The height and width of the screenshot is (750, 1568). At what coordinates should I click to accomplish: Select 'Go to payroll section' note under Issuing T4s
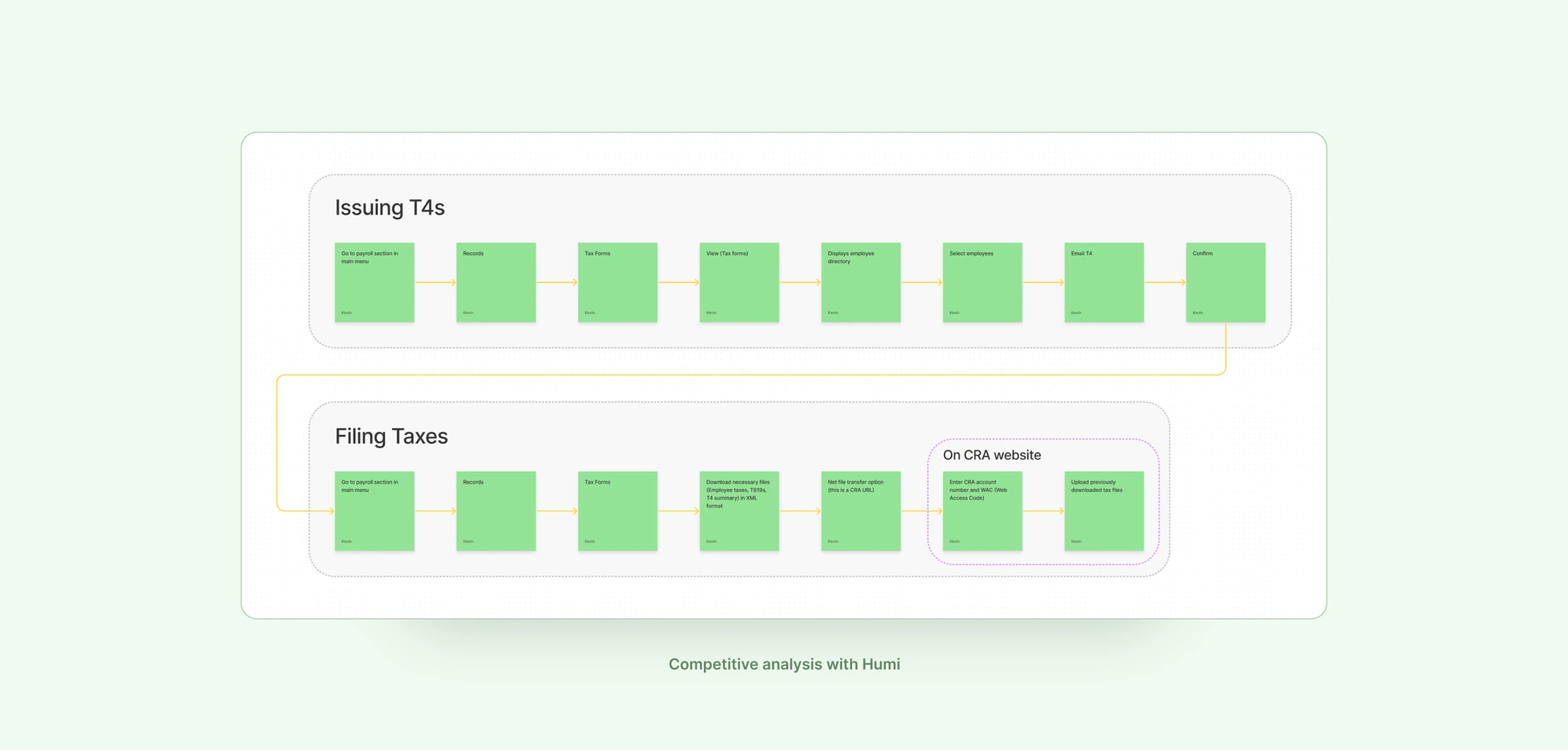click(375, 282)
